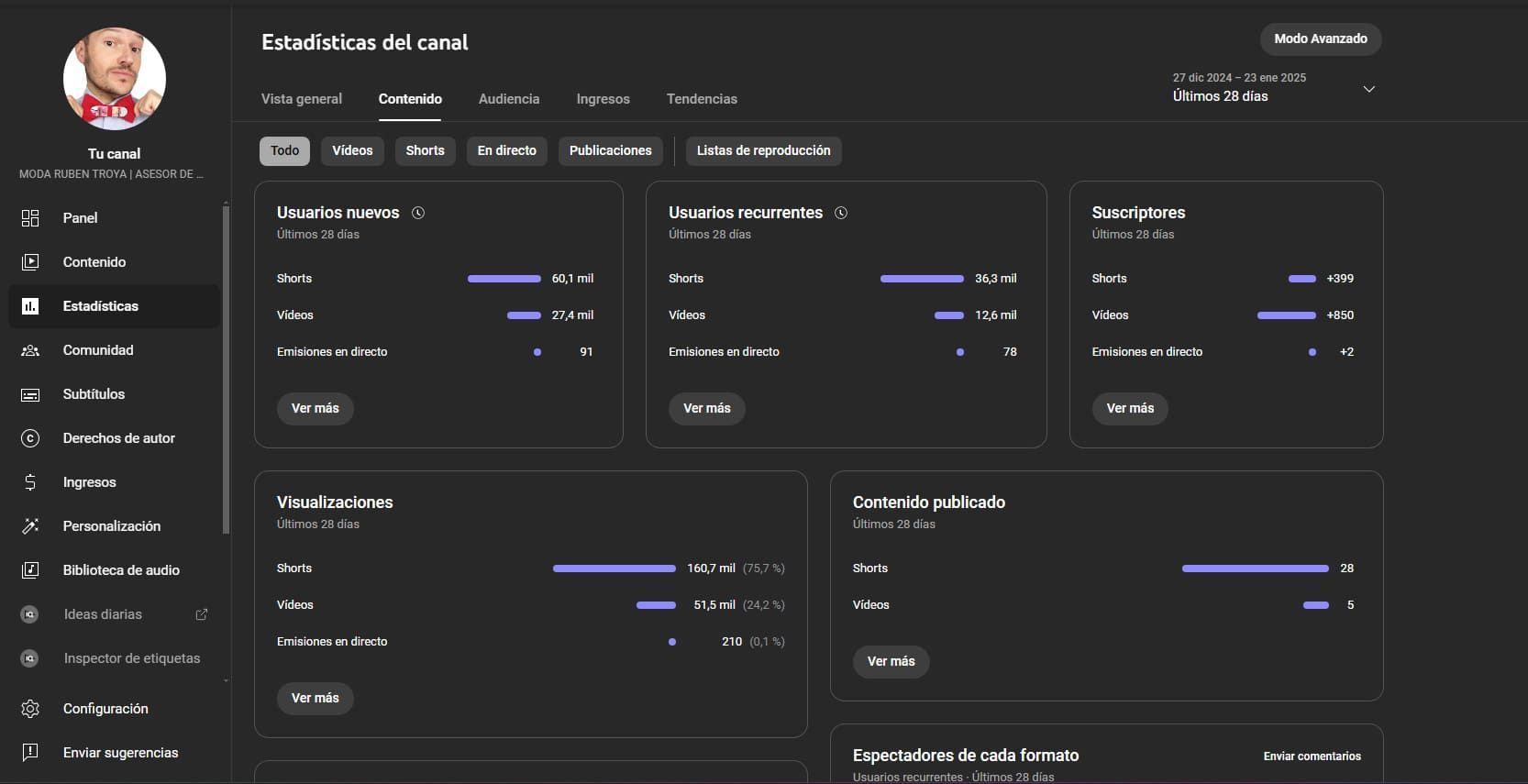
Task: Open the Ingresos dollar icon
Action: [30, 482]
